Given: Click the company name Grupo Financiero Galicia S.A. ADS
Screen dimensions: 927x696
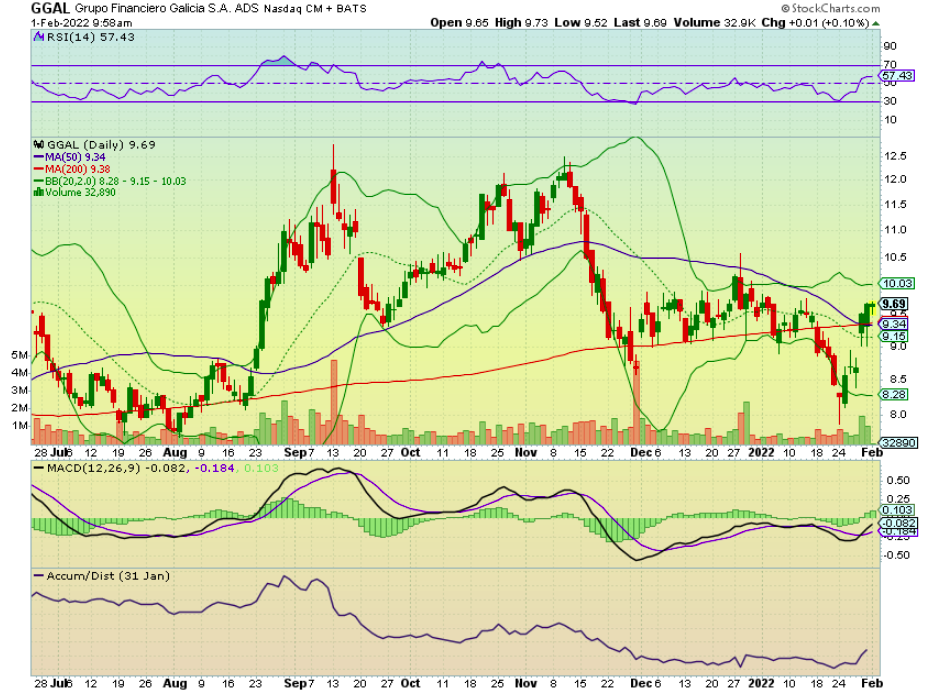Looking at the screenshot, I should 167,9.
